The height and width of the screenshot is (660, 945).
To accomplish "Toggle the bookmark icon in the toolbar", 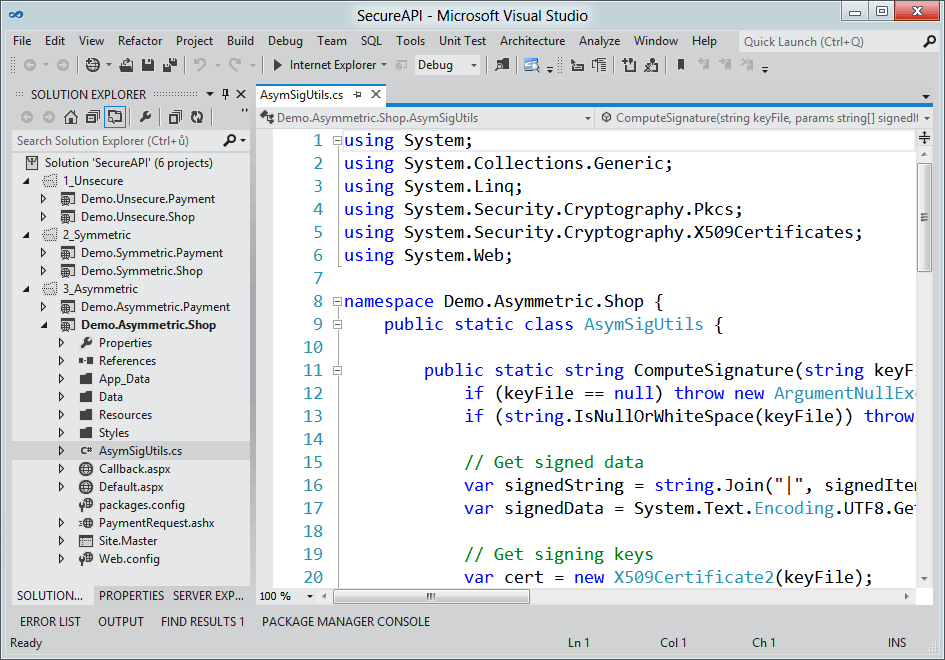I will click(681, 64).
